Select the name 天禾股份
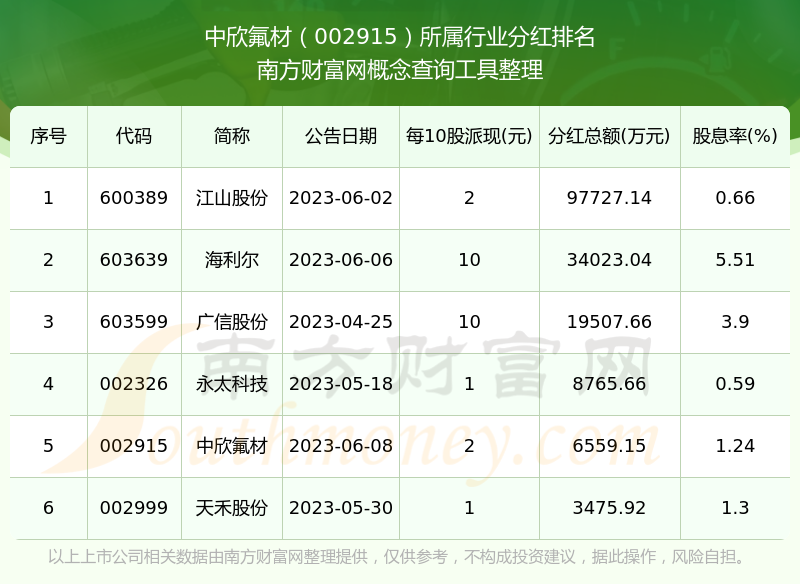This screenshot has width=800, height=584. [232, 508]
